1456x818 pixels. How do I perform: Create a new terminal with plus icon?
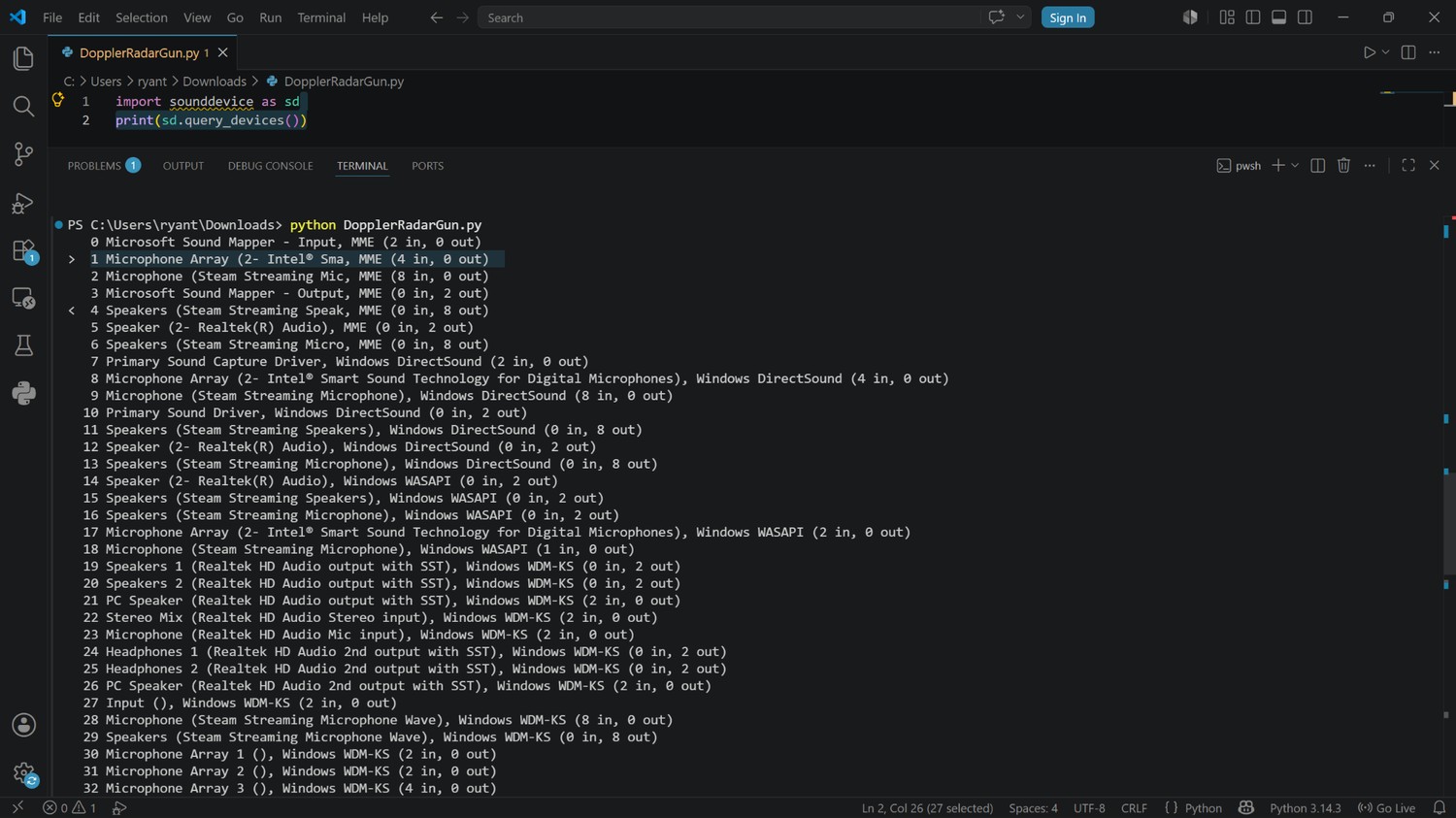click(1278, 166)
